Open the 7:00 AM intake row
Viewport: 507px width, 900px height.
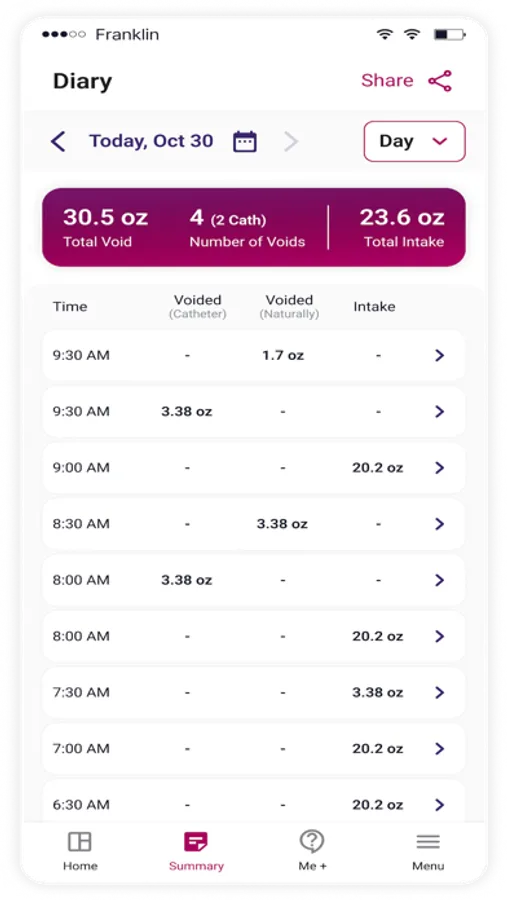(253, 748)
